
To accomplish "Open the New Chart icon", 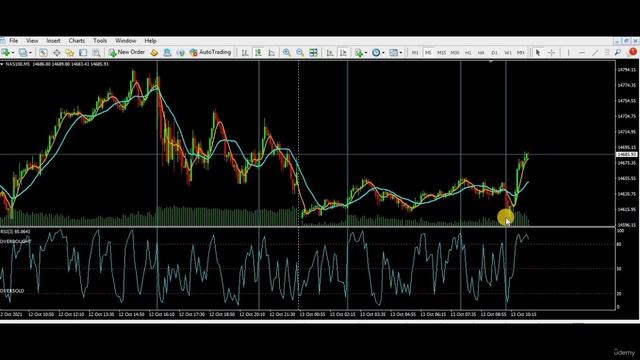I will point(5,53).
